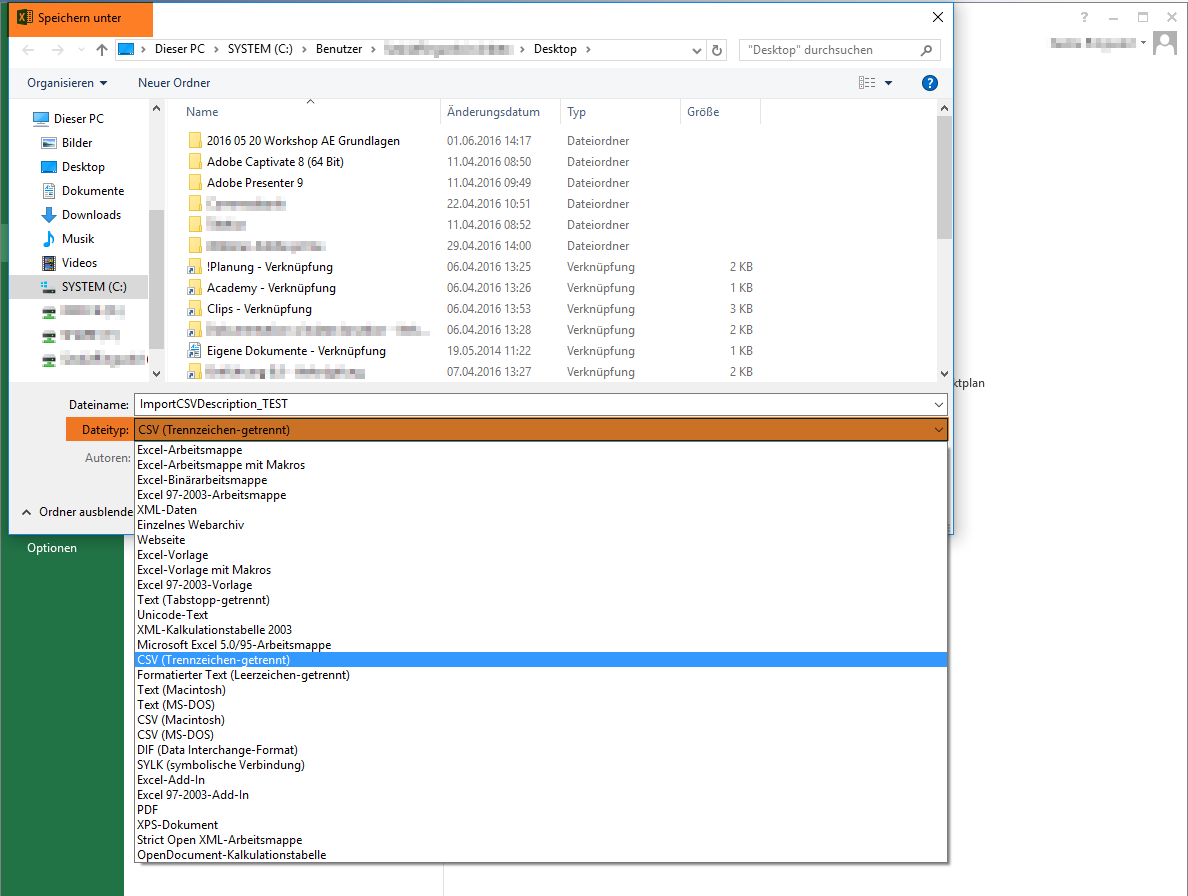Open recent locations dropdown arrow
1188x896 pixels.
[x=81, y=50]
